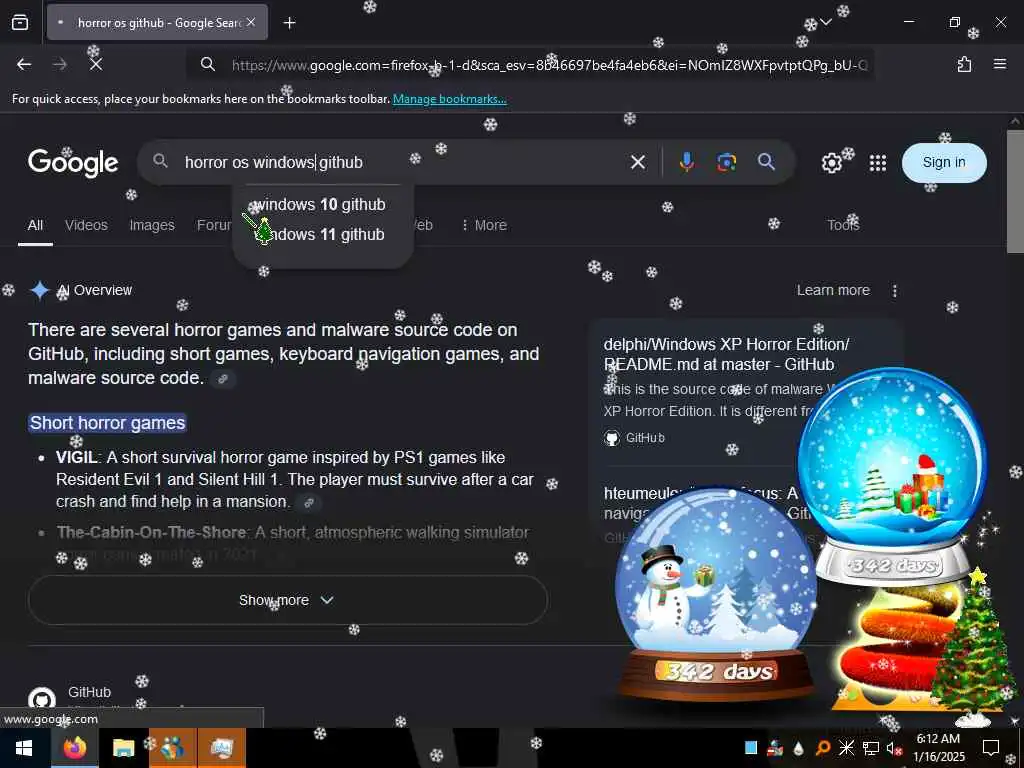The image size is (1024, 768).
Task: Click GitHub source under Horror Edition card
Action: point(635,438)
